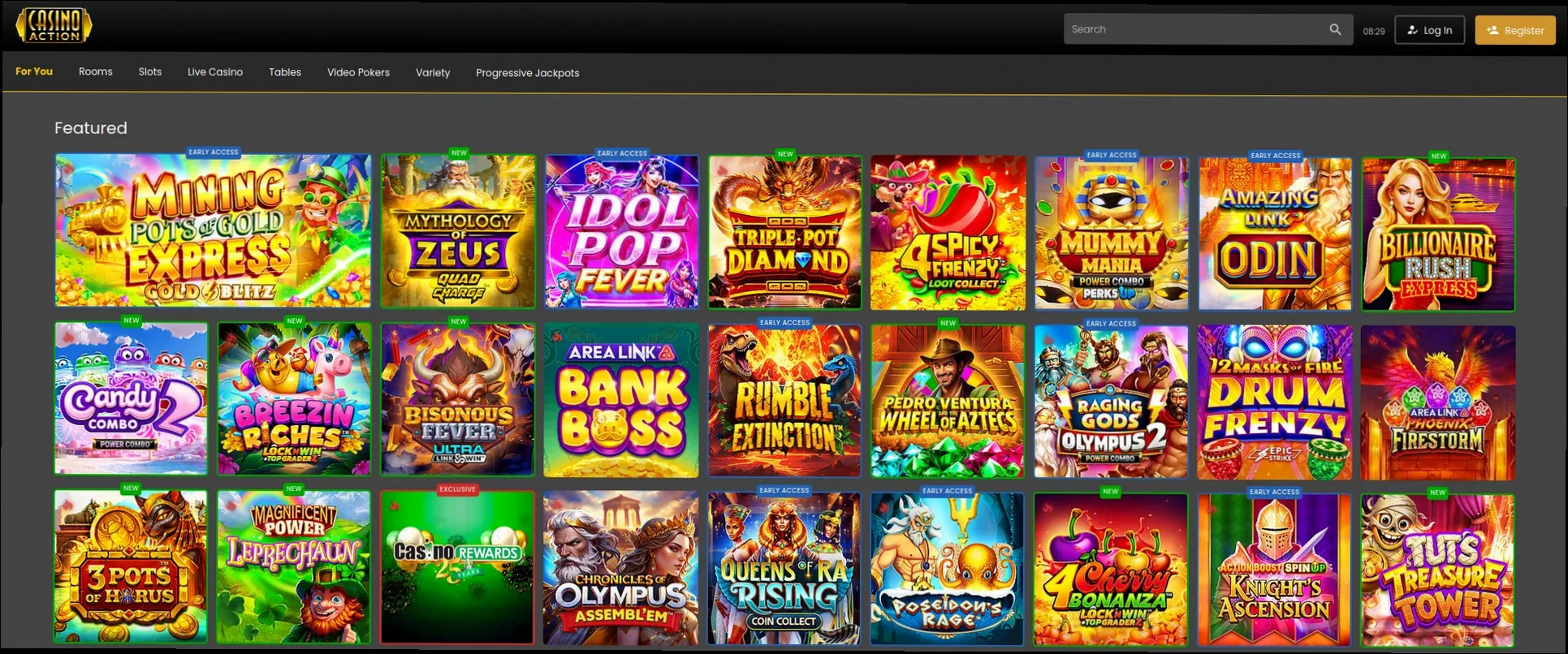Image resolution: width=1568 pixels, height=654 pixels.
Task: Open Breezin Riches game tile
Action: (x=295, y=398)
